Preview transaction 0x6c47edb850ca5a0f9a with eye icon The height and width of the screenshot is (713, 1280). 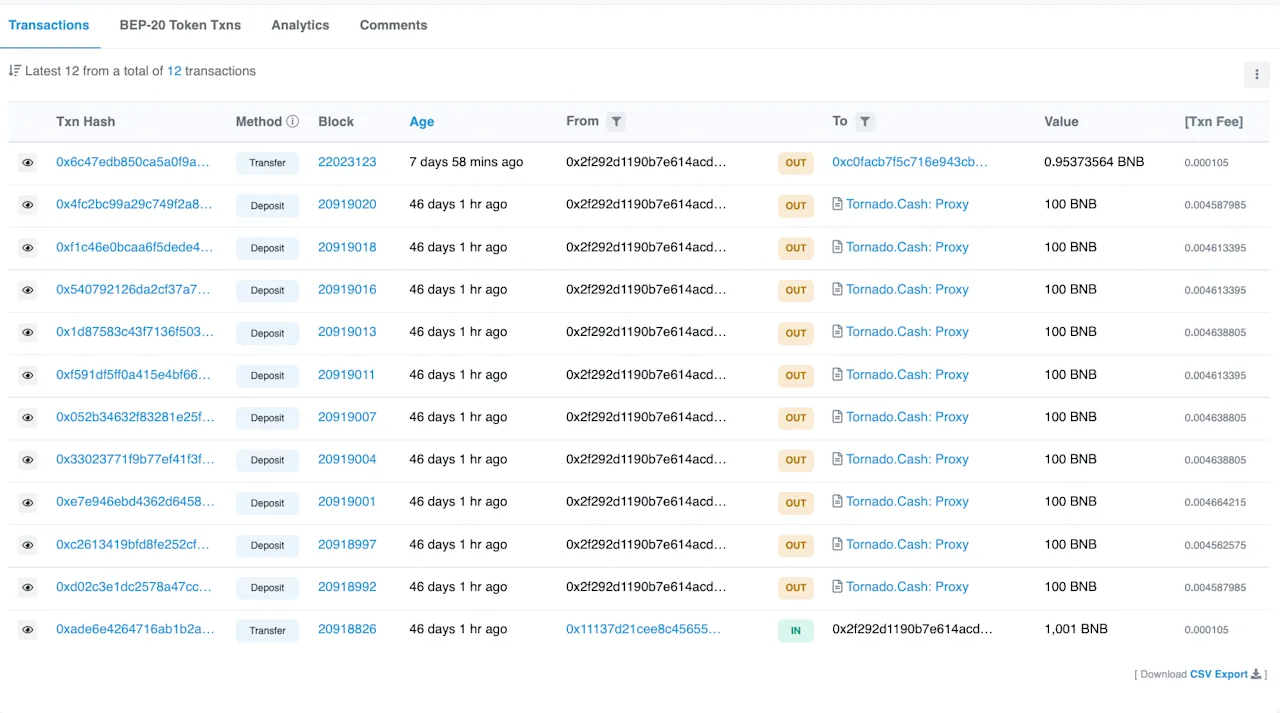point(28,162)
